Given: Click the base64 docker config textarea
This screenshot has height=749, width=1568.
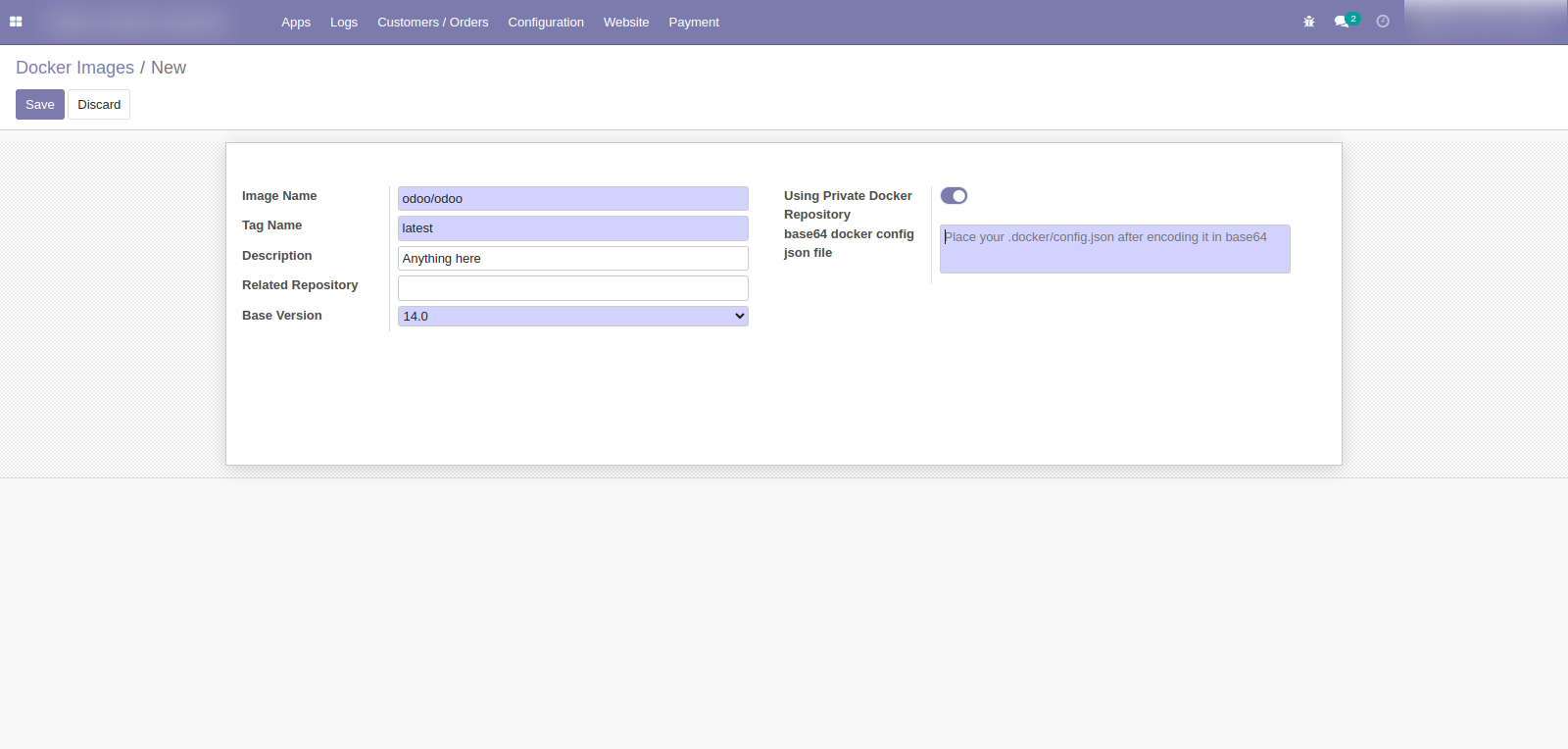Looking at the screenshot, I should pyautogui.click(x=1114, y=249).
